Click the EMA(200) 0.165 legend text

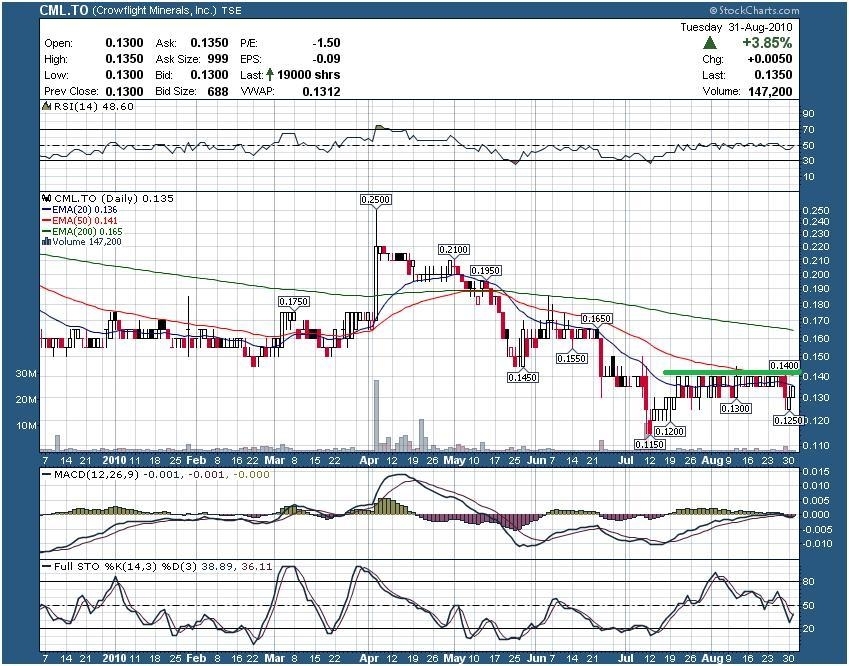(87, 231)
